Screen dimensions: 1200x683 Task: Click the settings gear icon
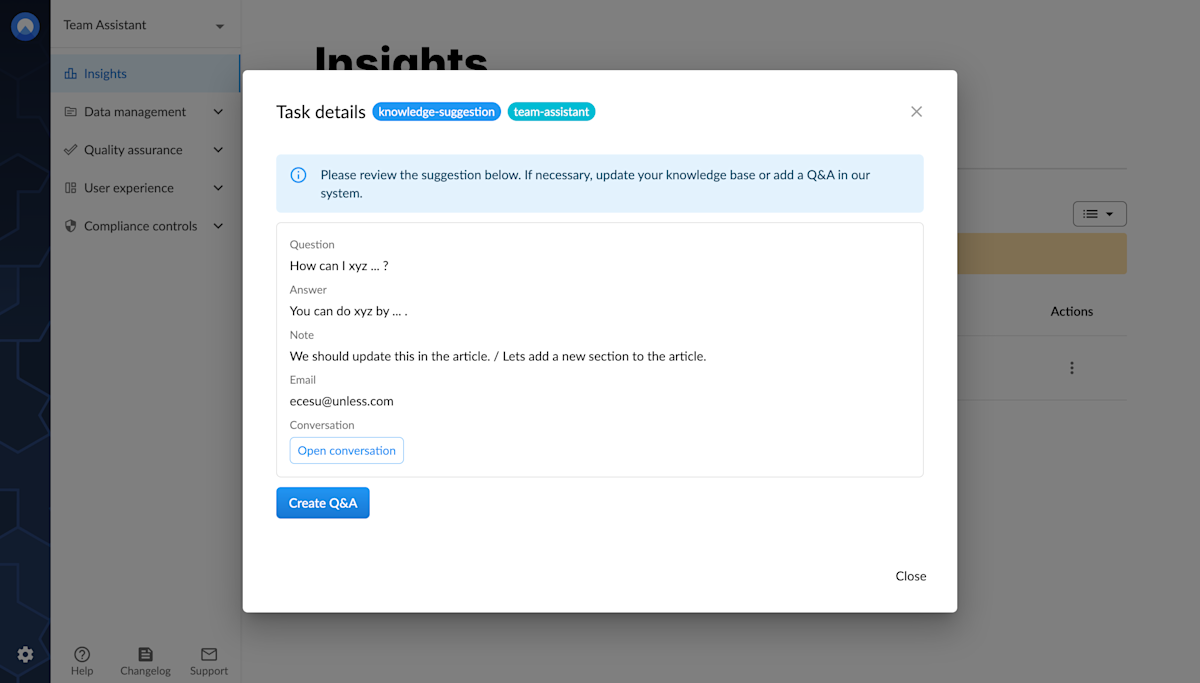[x=24, y=654]
